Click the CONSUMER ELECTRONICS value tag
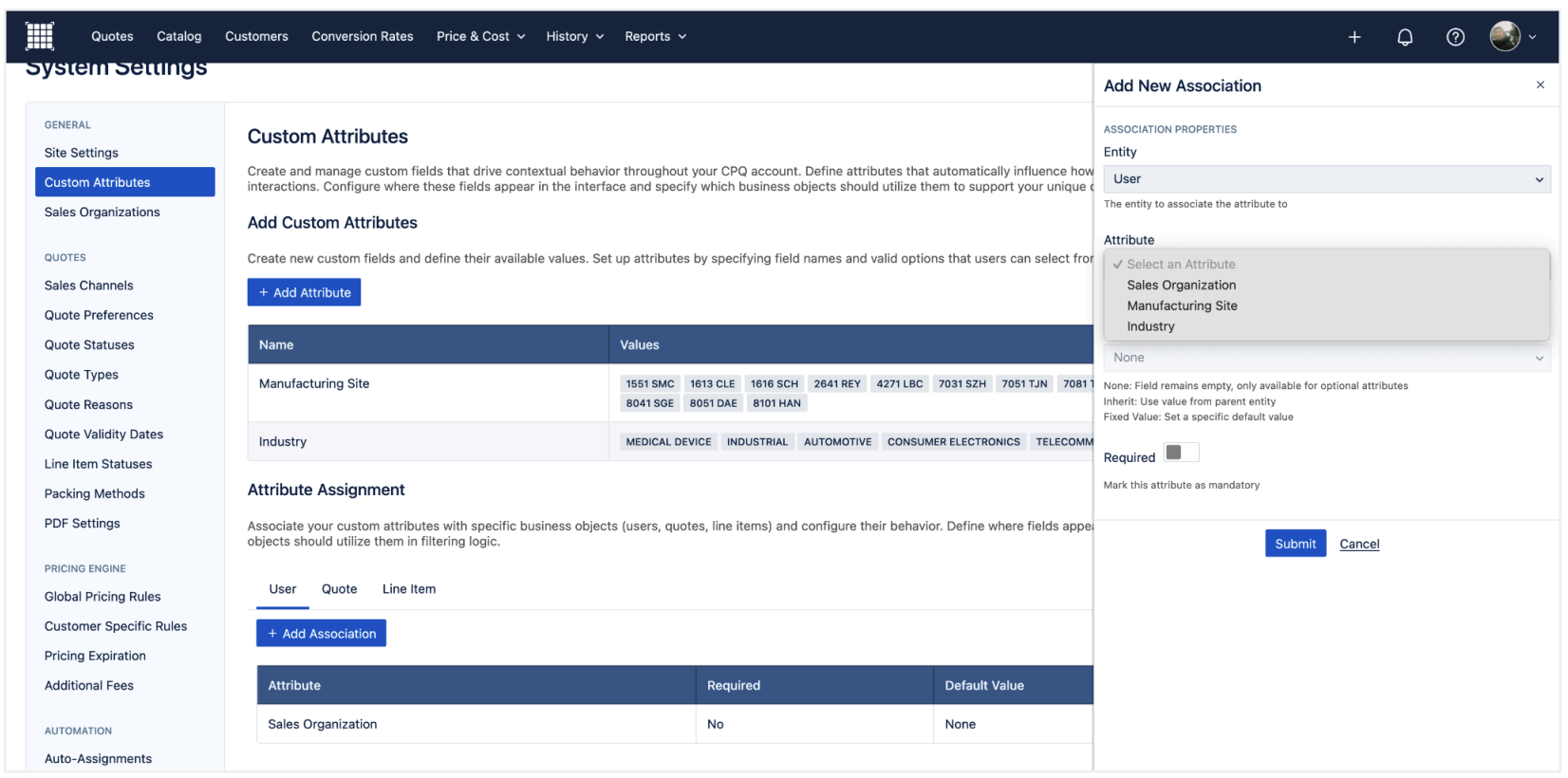Screen dimensions: 1568x778 tap(954, 442)
